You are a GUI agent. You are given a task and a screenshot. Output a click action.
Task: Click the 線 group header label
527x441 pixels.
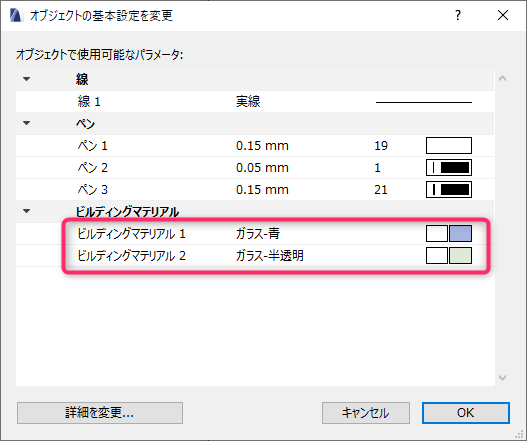pos(82,80)
